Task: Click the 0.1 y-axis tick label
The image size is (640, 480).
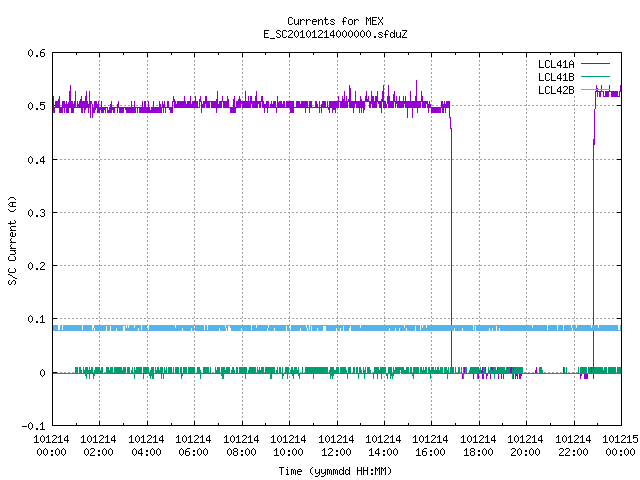Action: click(x=36, y=319)
